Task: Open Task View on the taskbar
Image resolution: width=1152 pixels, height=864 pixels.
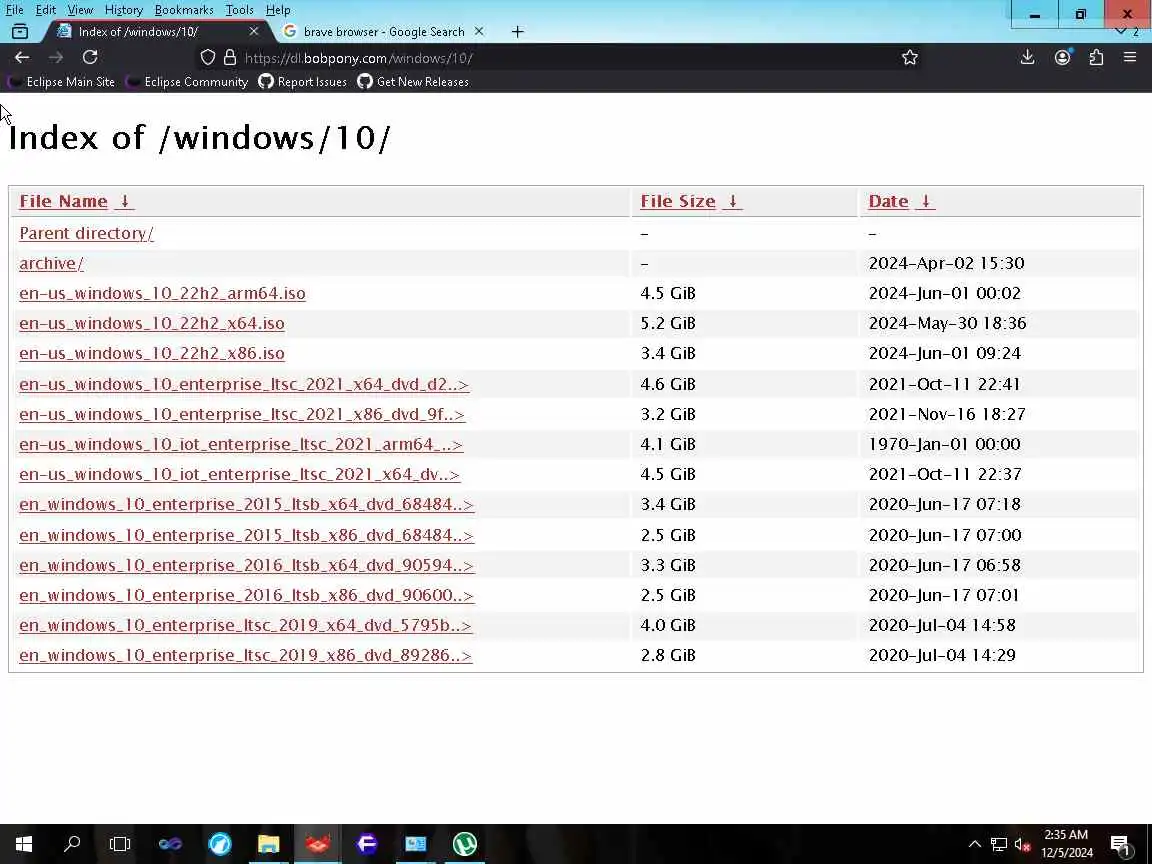Action: tap(120, 843)
